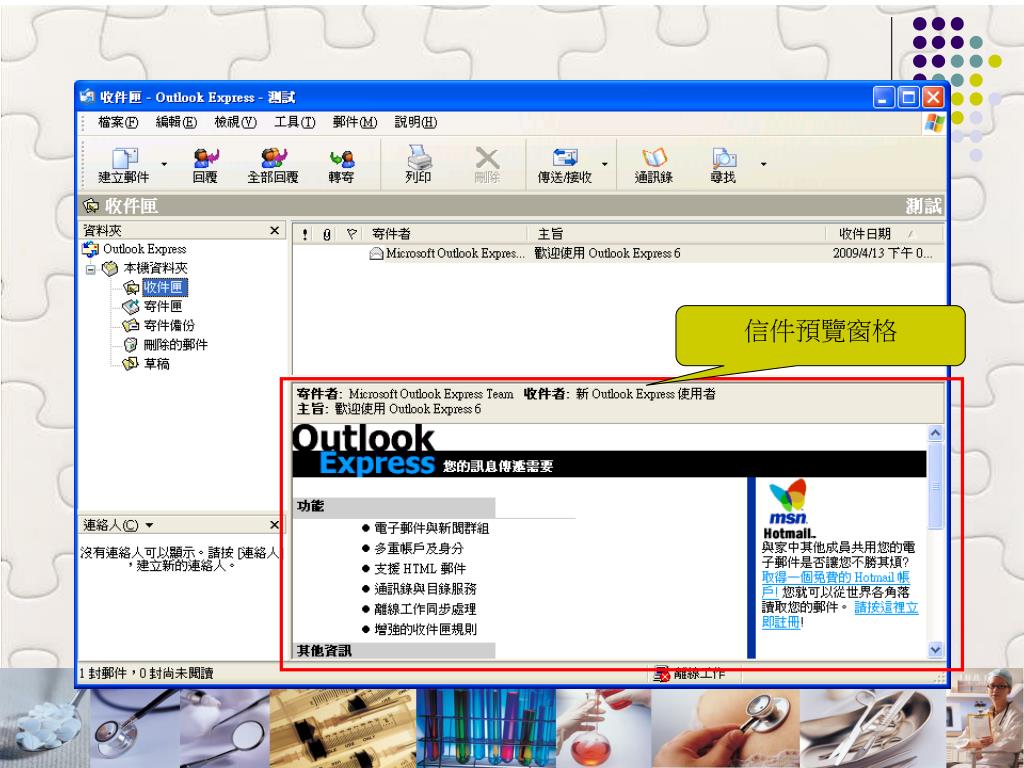Click 增強的收件匣規則 feature item
Screen dimensions: 1024x768
point(425,630)
